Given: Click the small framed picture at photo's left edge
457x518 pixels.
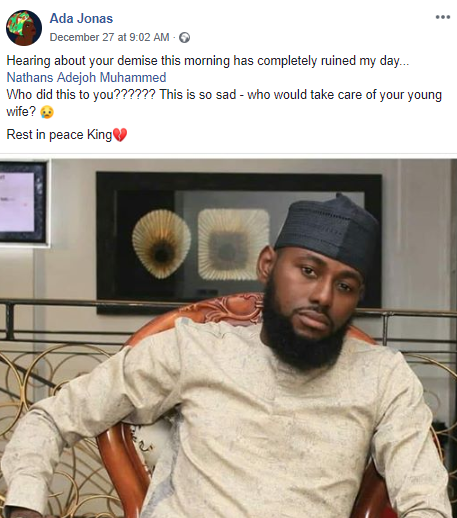Looking at the screenshot, I should tap(23, 202).
